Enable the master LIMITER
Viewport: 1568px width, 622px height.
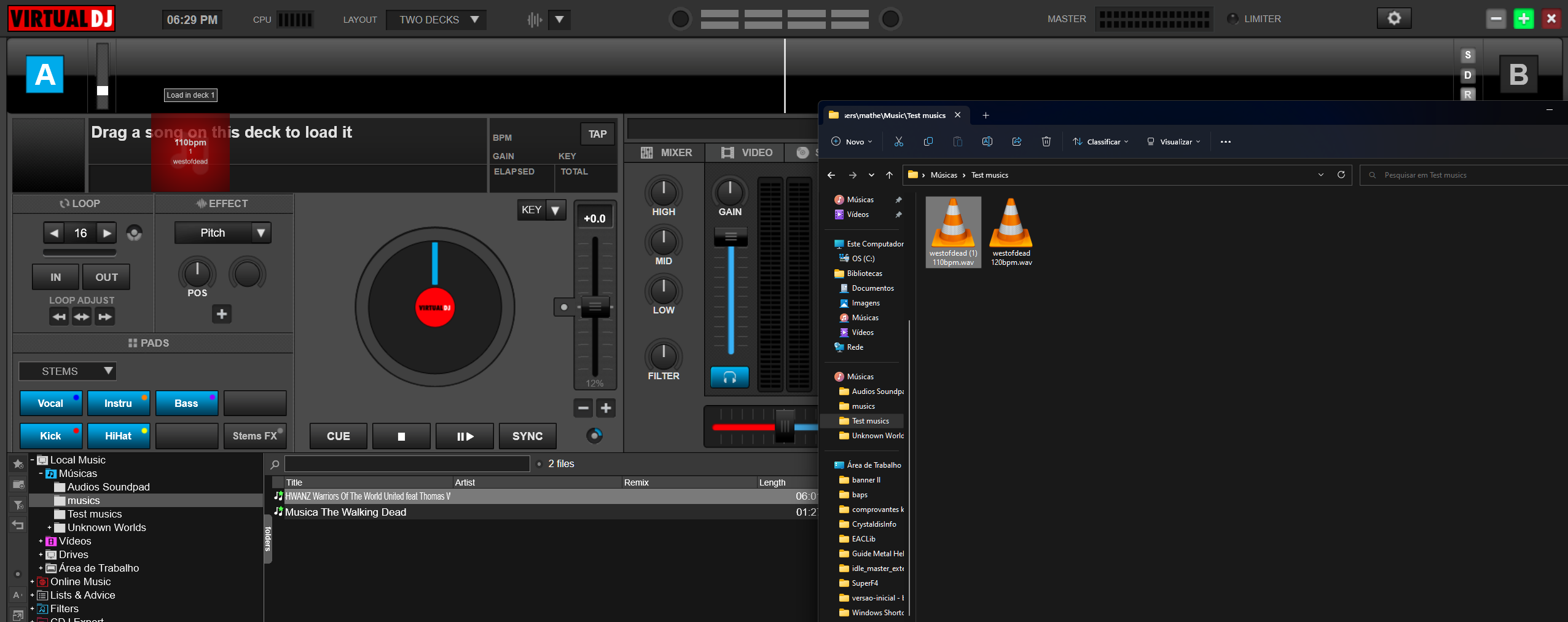point(1233,19)
